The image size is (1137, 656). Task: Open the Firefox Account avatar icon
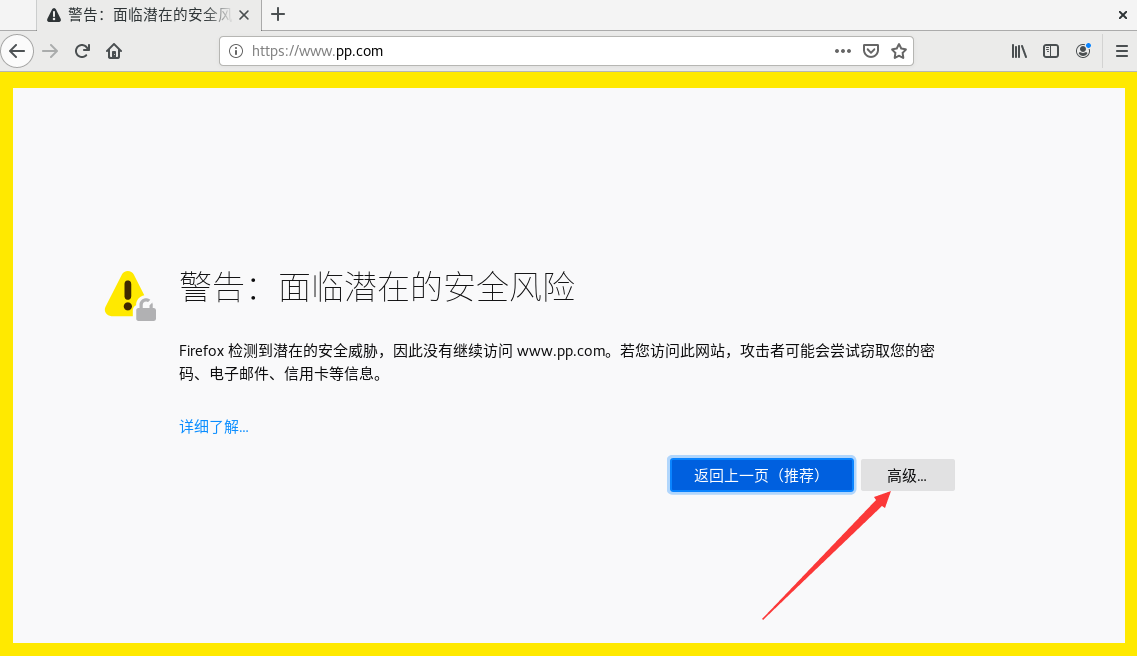tap(1084, 51)
